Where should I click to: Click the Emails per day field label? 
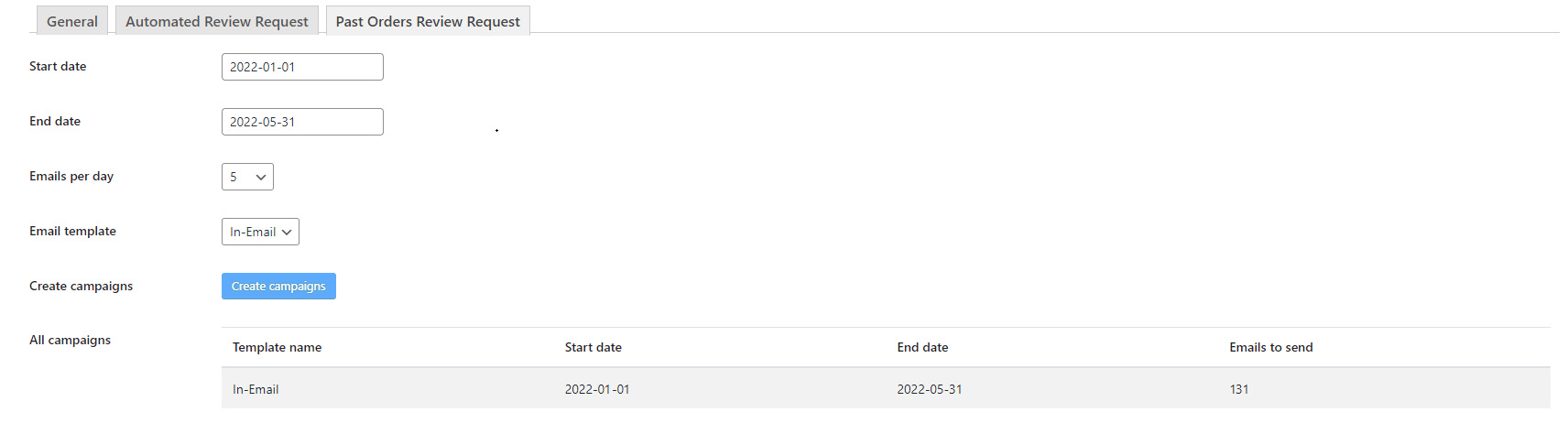pyautogui.click(x=71, y=176)
